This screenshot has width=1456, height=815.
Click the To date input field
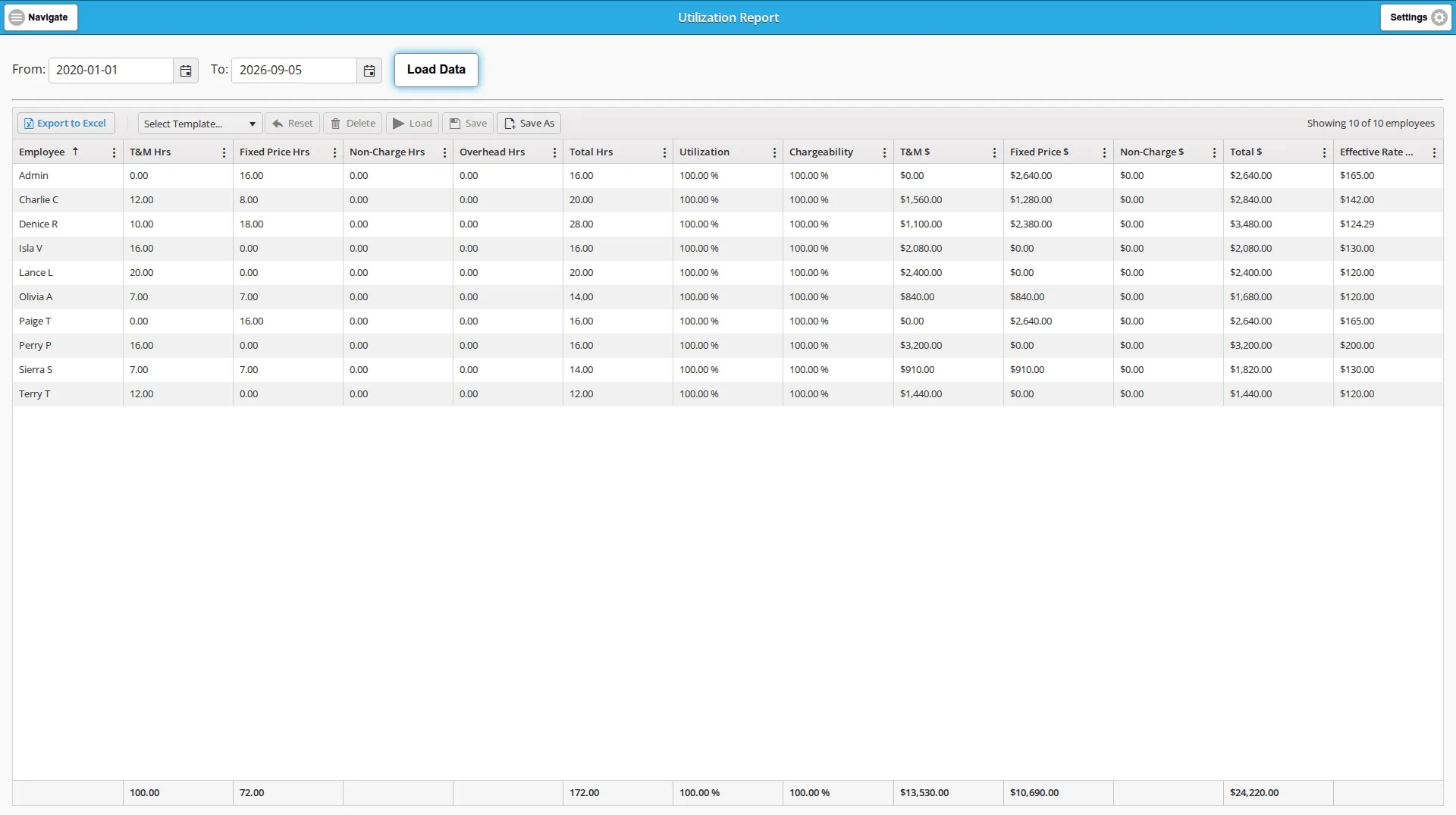click(294, 71)
